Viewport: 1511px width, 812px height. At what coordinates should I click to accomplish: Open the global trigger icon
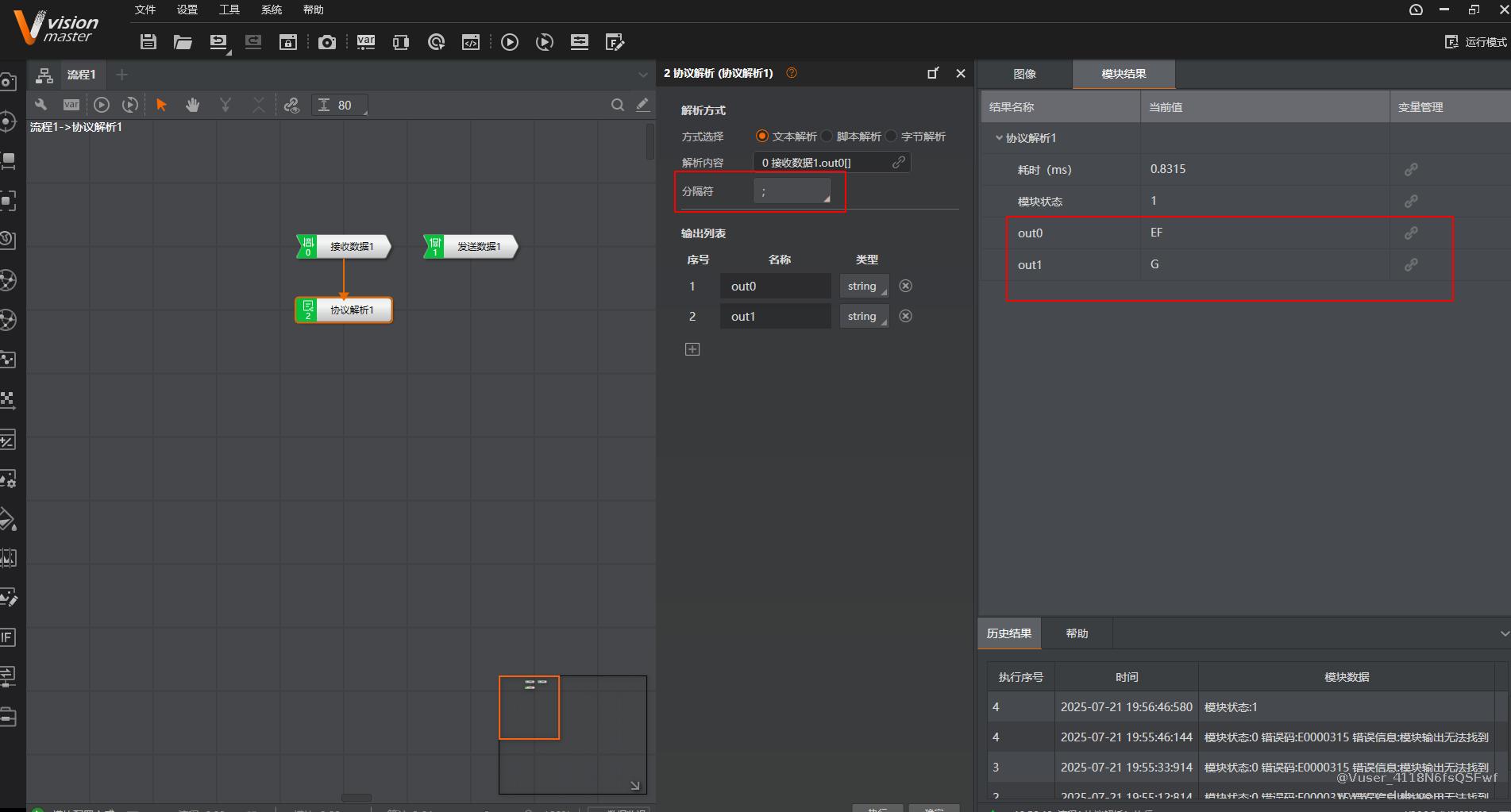tap(436, 42)
